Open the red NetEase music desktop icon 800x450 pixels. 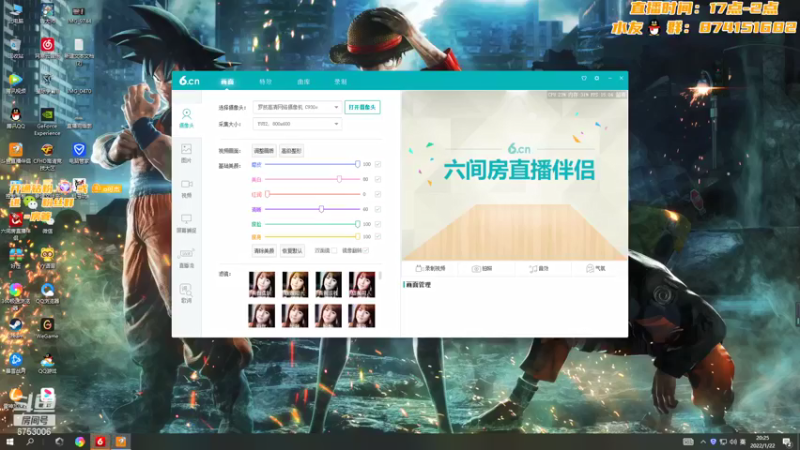coord(47,48)
